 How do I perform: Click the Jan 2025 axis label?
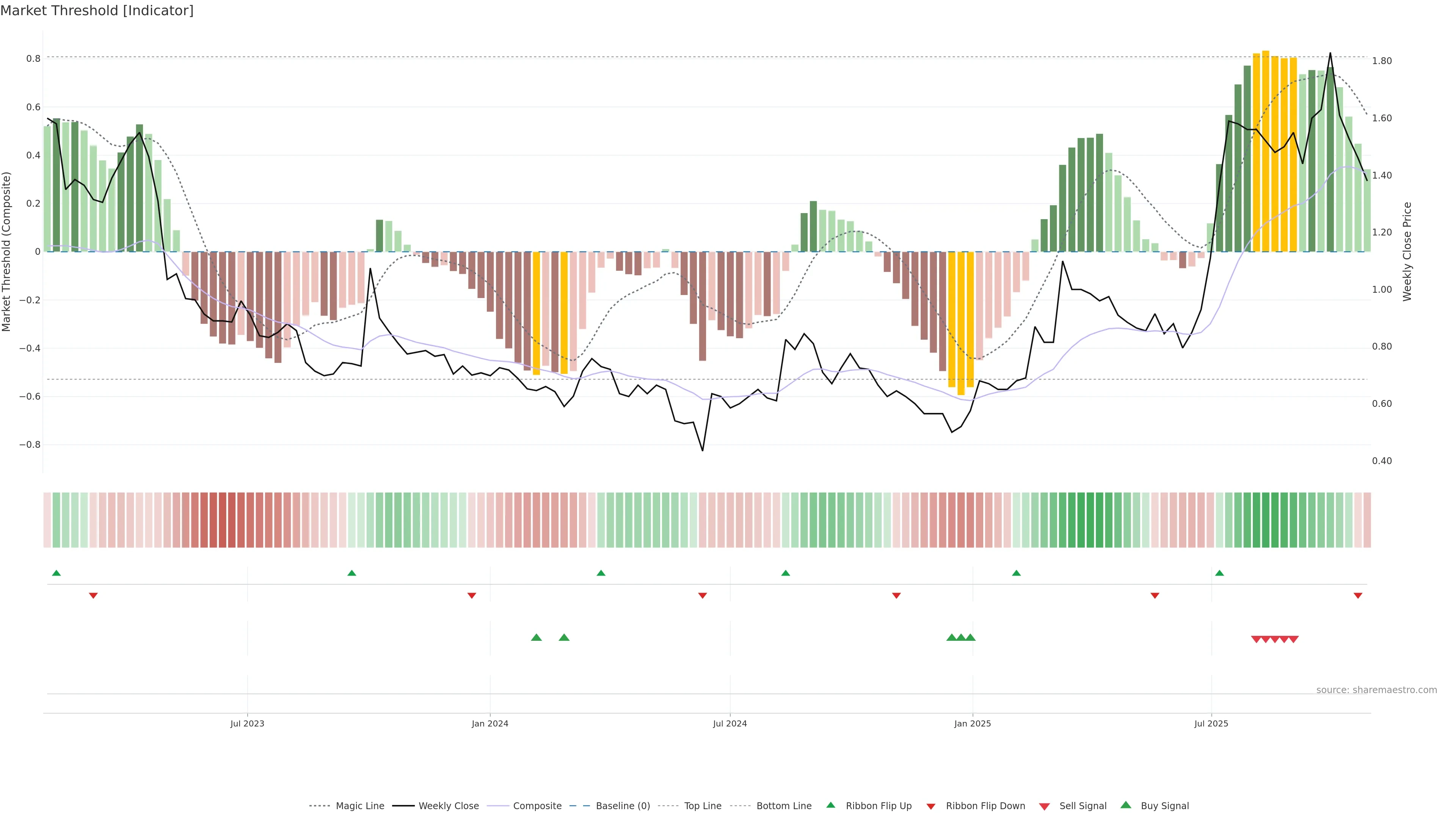click(972, 723)
